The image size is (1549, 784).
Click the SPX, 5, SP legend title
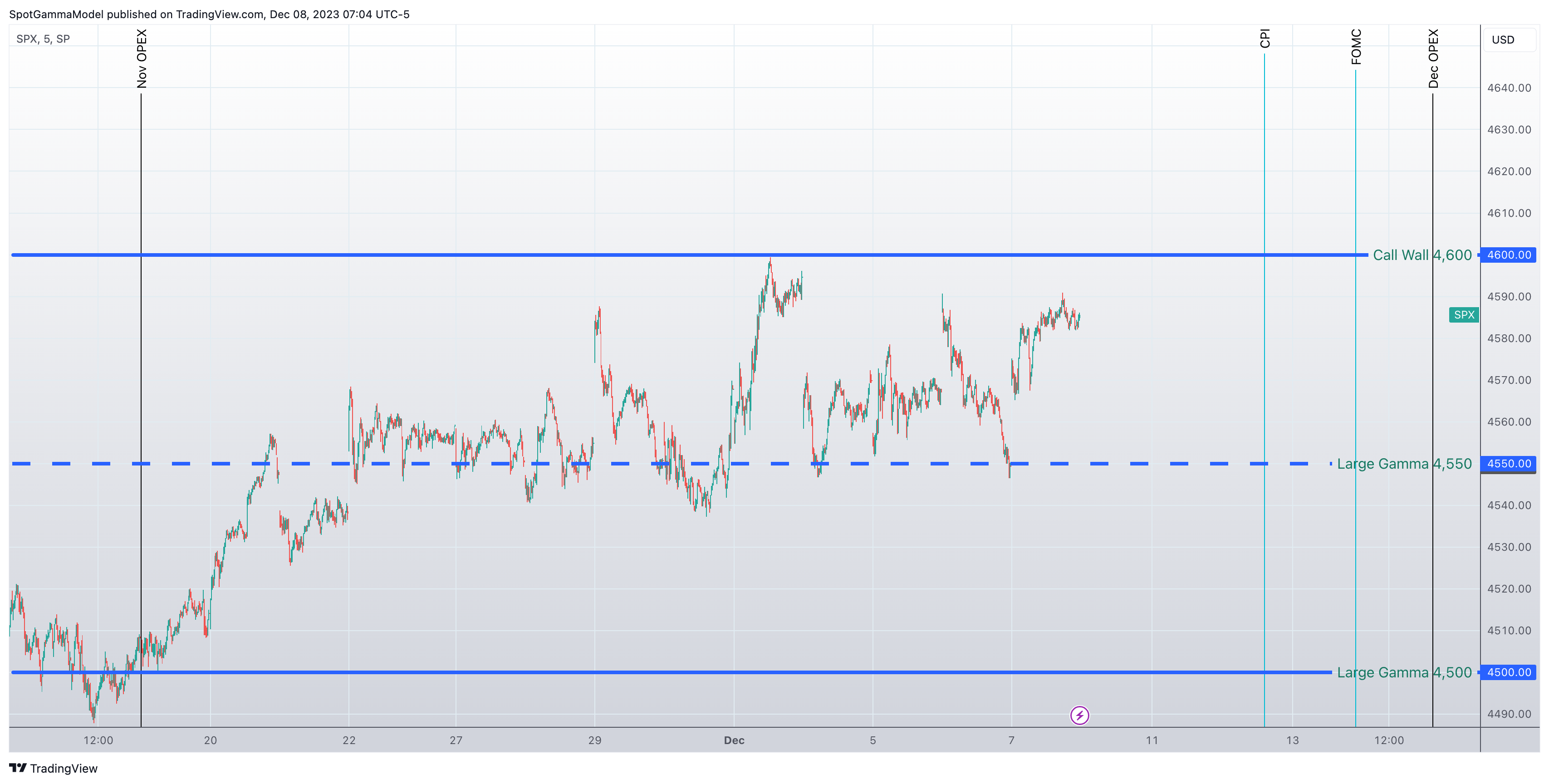click(43, 39)
